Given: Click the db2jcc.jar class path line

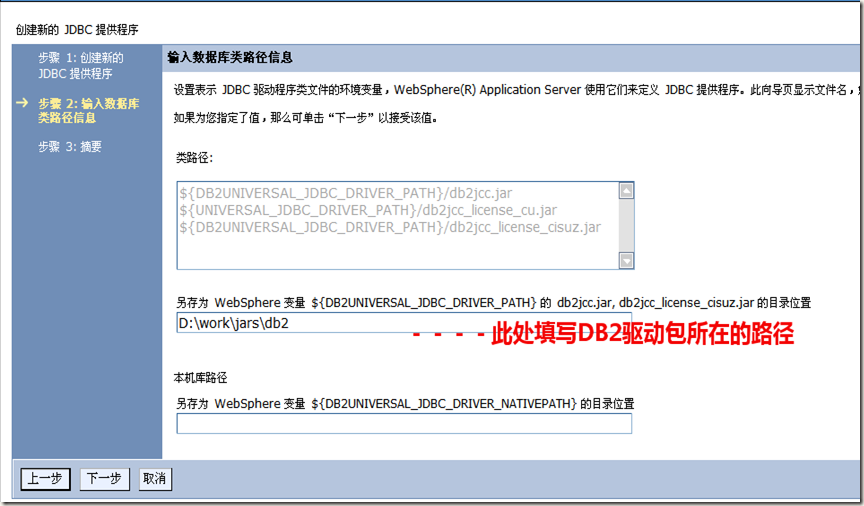Looking at the screenshot, I should [345, 193].
